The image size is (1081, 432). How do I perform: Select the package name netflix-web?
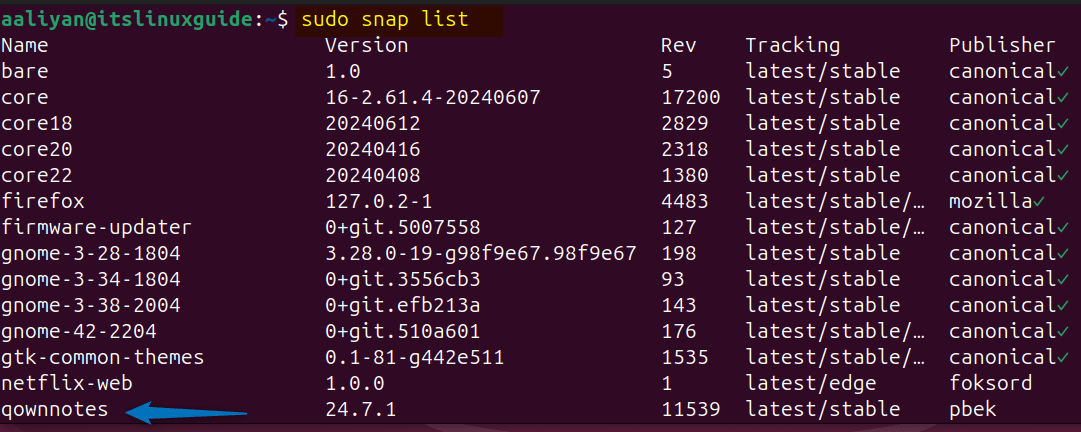[67, 384]
